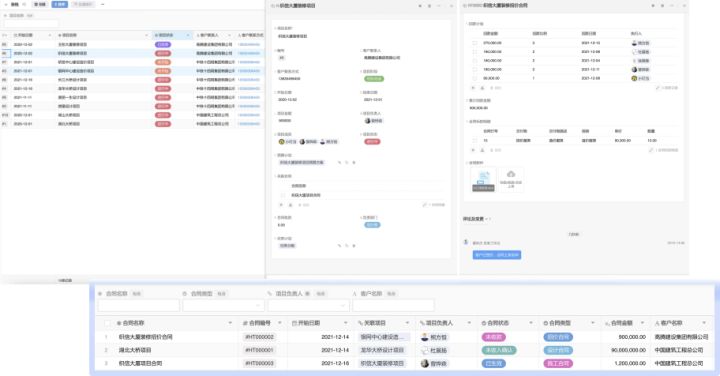
Task: Open the 开始日期 column dropdown in contract table
Action: click(346, 323)
